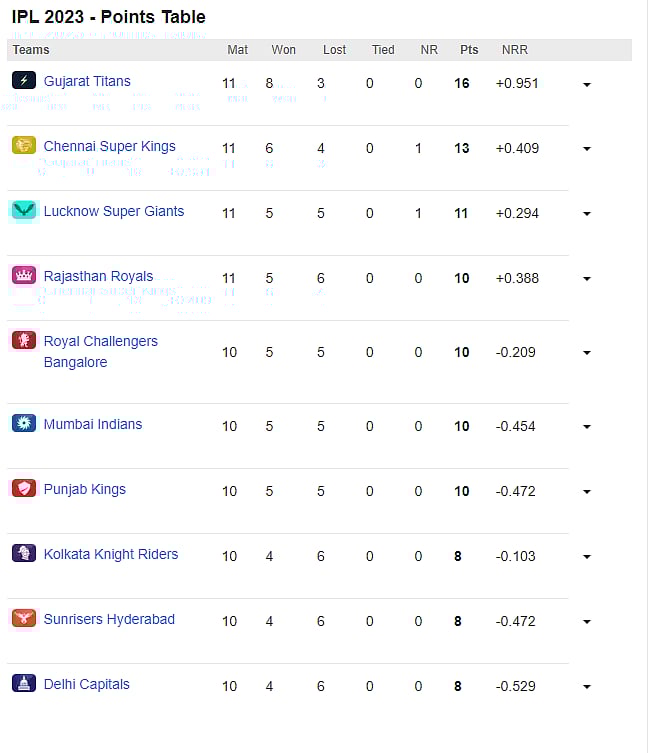Expand the Delhi Capitals row arrow
649x753 pixels.
pos(587,688)
